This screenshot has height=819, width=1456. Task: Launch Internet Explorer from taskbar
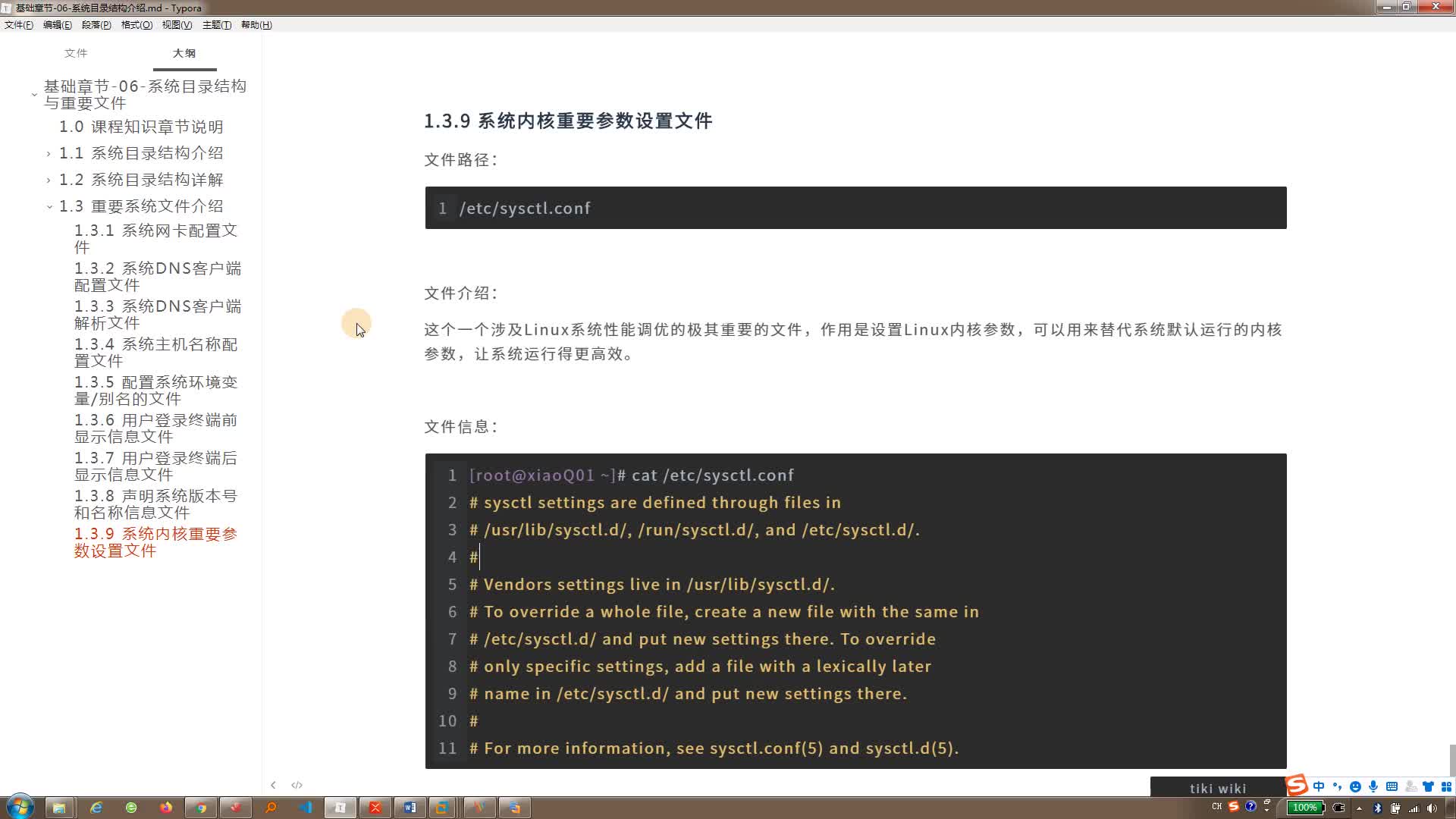(96, 808)
